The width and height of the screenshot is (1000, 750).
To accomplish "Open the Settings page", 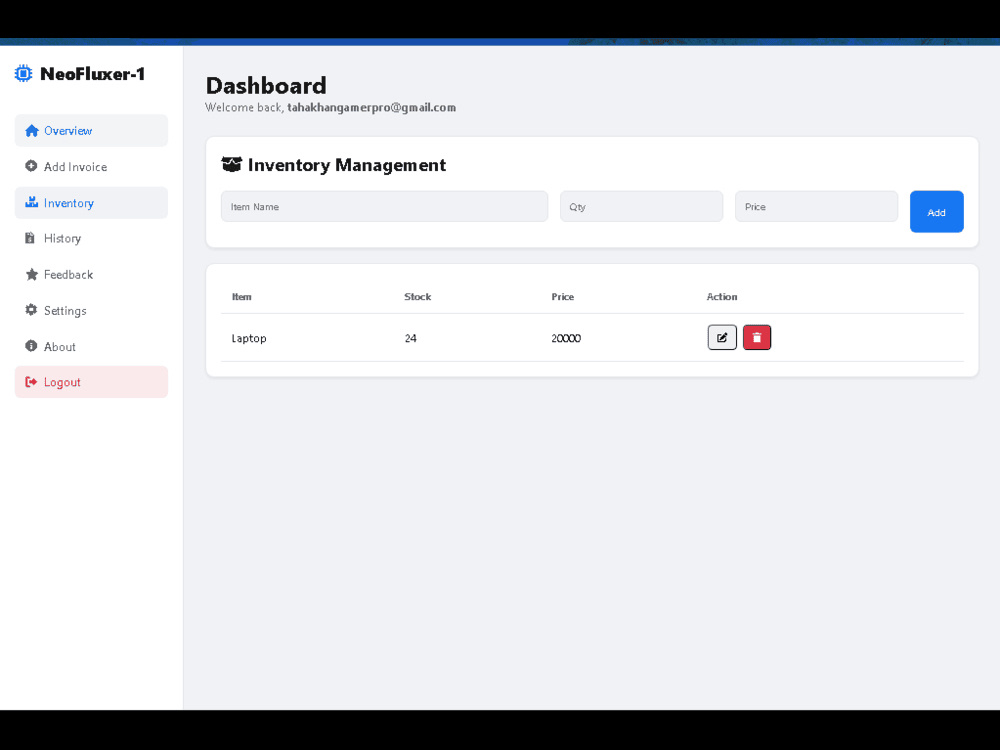I will [91, 311].
